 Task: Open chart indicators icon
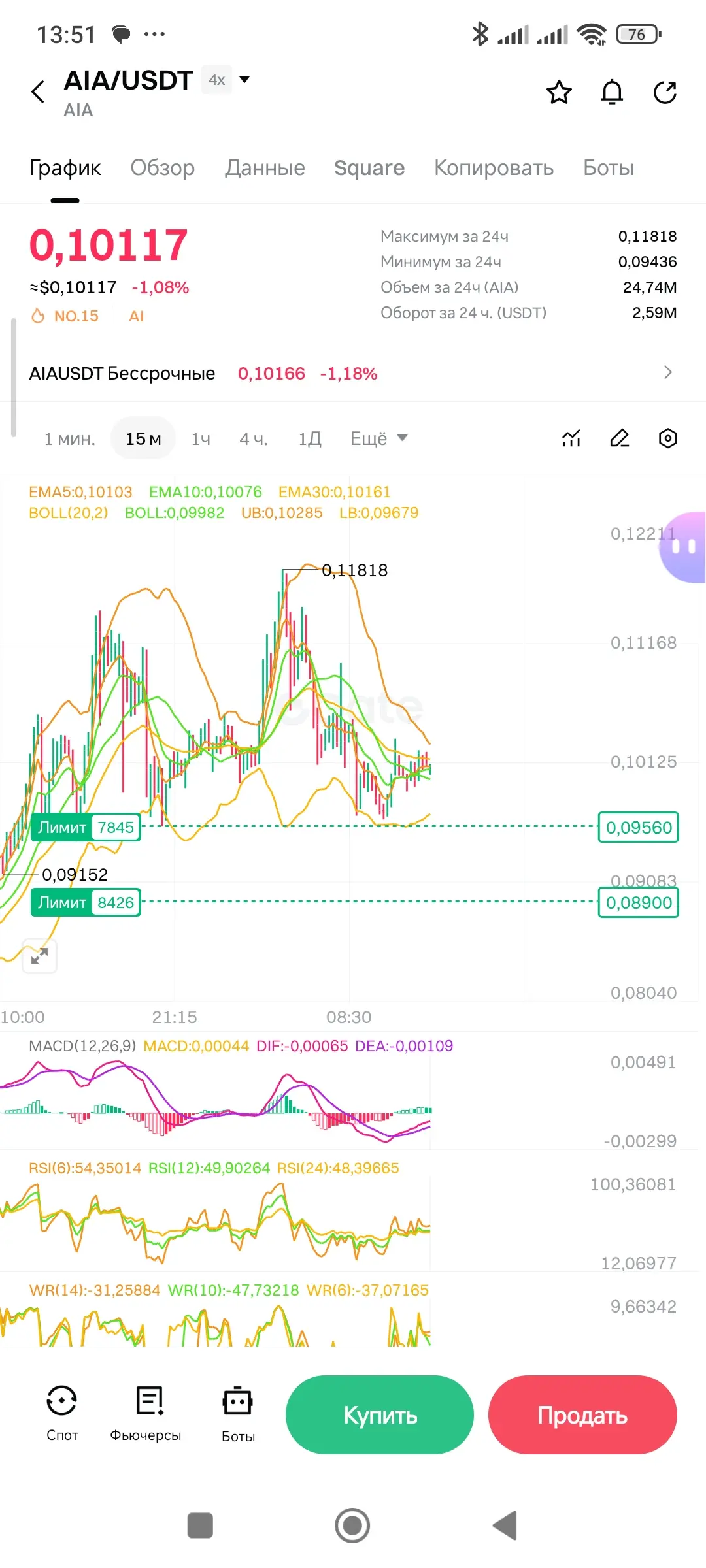click(x=571, y=438)
